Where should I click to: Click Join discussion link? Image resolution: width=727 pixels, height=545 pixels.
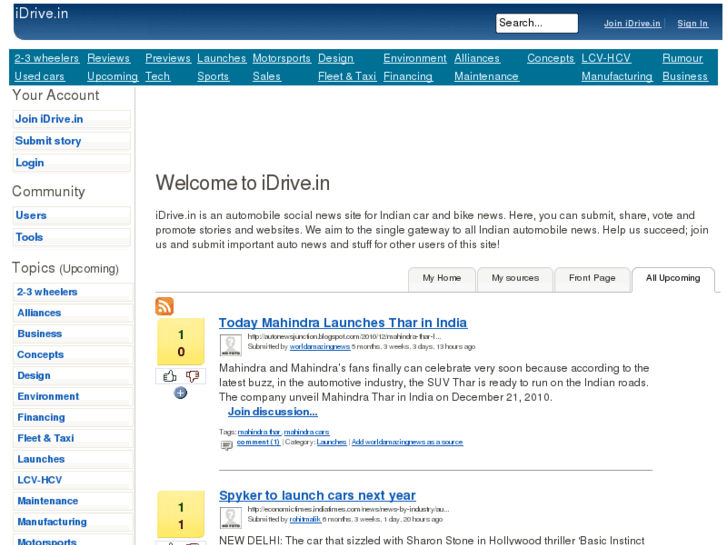(x=273, y=411)
